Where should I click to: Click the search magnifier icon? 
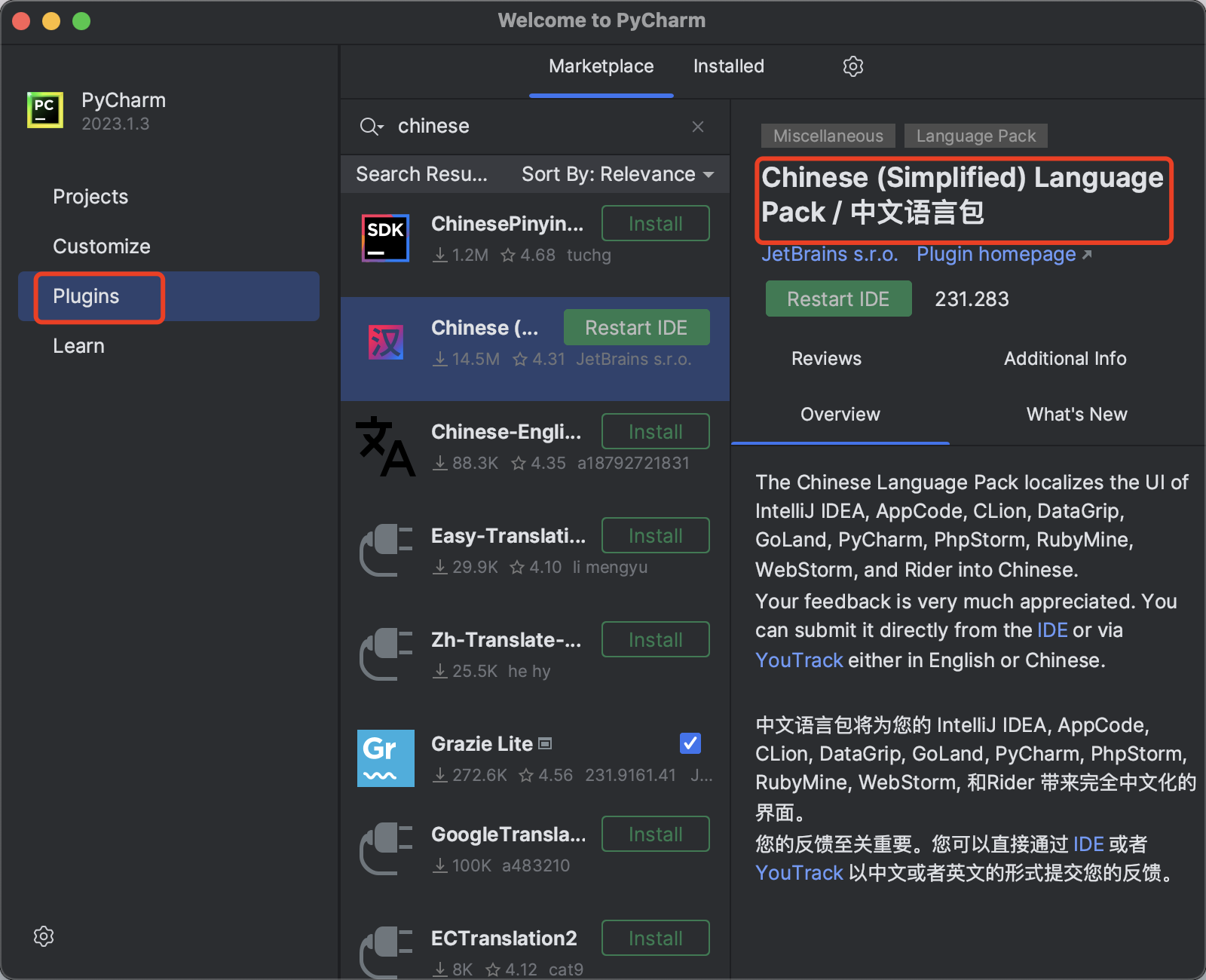(371, 126)
